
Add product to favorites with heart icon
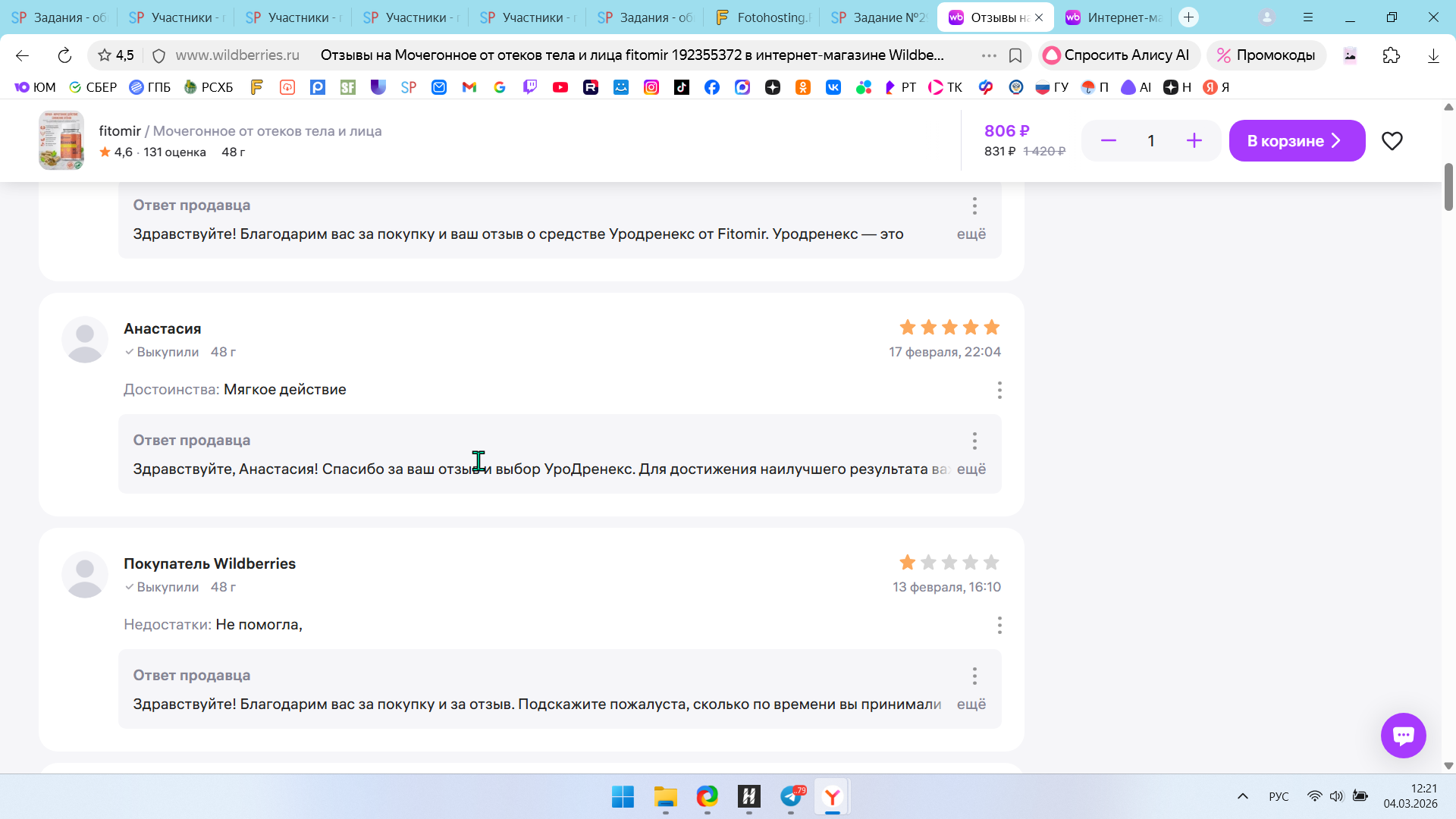[x=1392, y=141]
